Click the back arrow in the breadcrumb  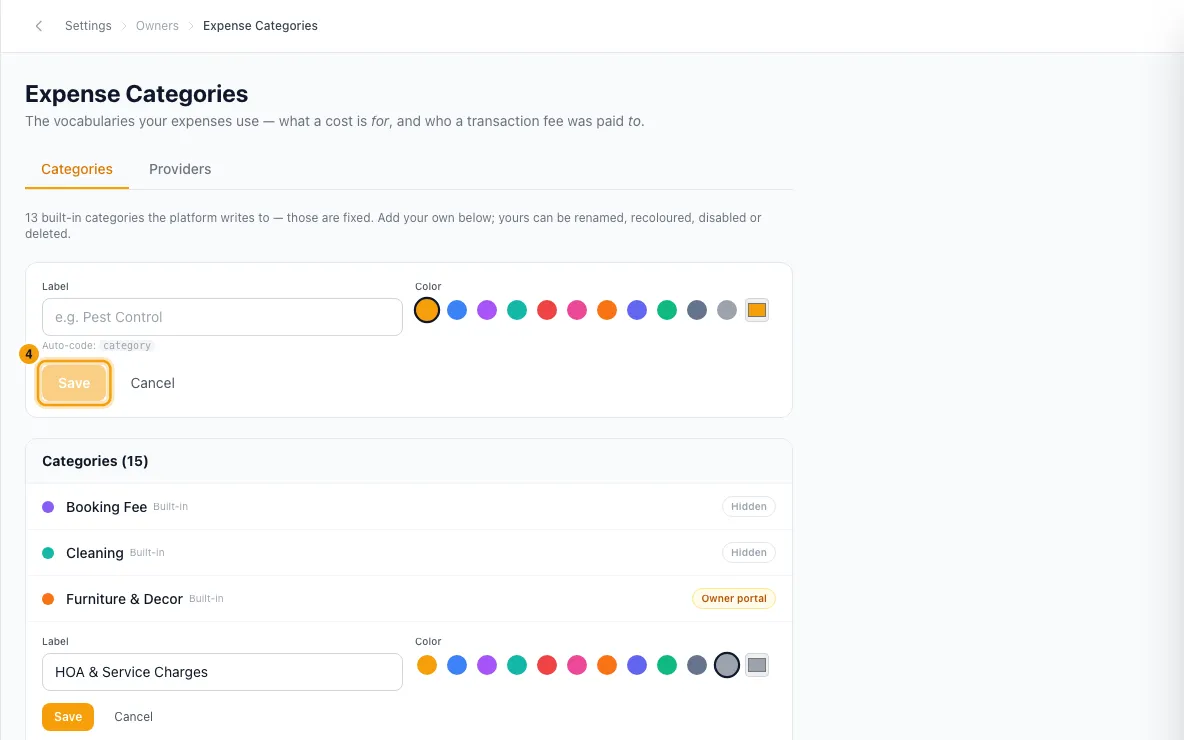tap(39, 26)
